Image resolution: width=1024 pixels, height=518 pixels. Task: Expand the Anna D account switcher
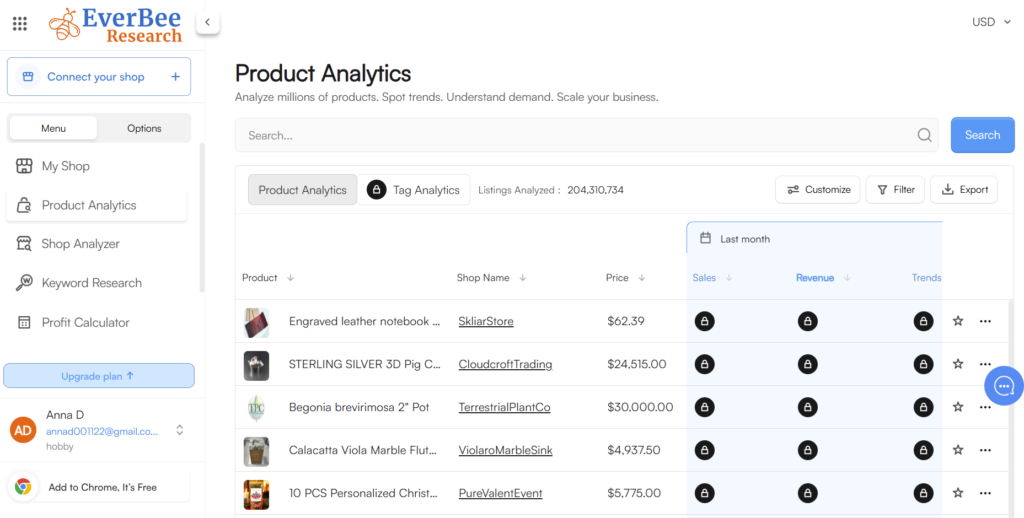coord(180,430)
